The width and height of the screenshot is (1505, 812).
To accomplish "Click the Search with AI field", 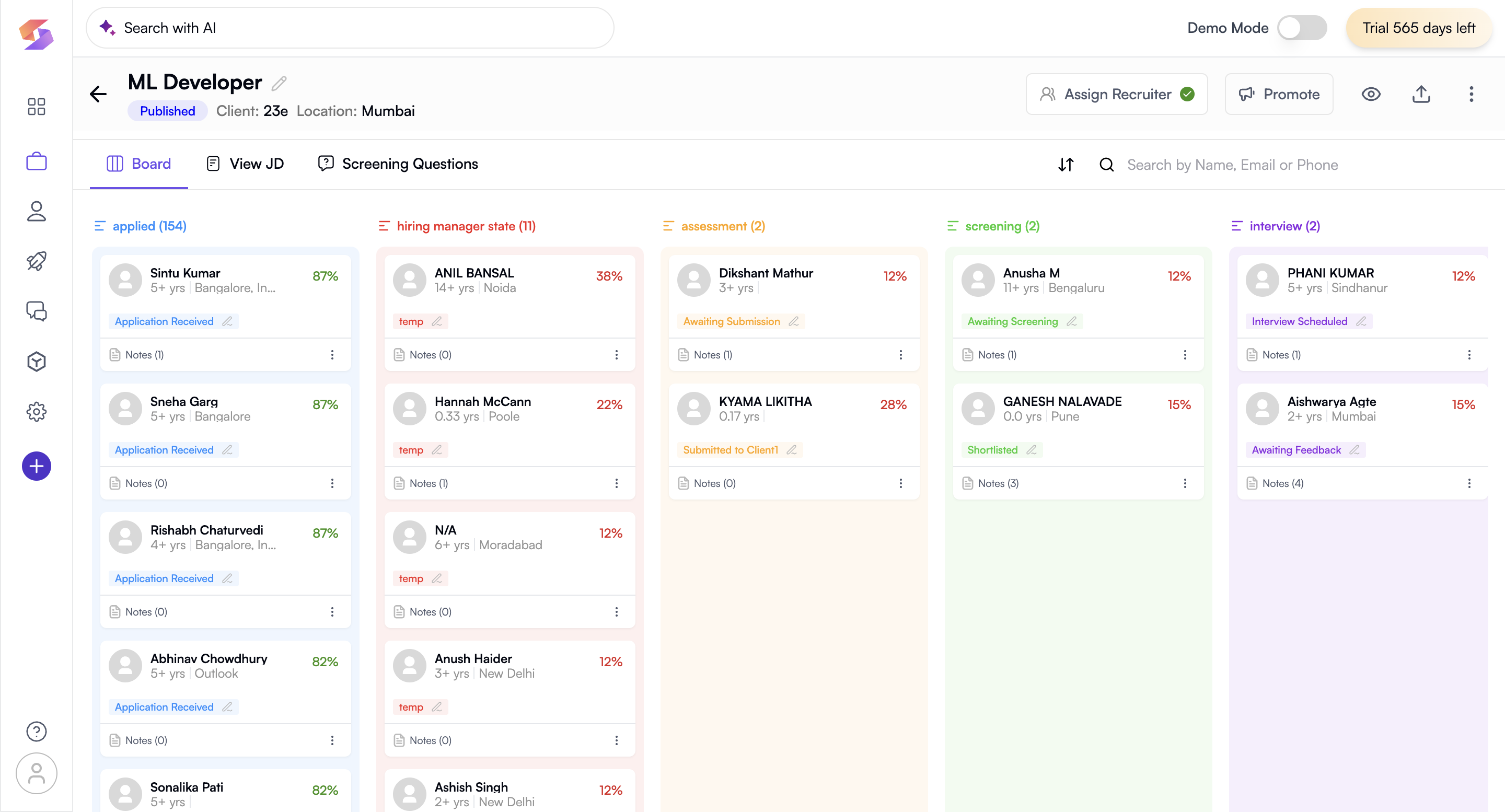I will point(350,28).
